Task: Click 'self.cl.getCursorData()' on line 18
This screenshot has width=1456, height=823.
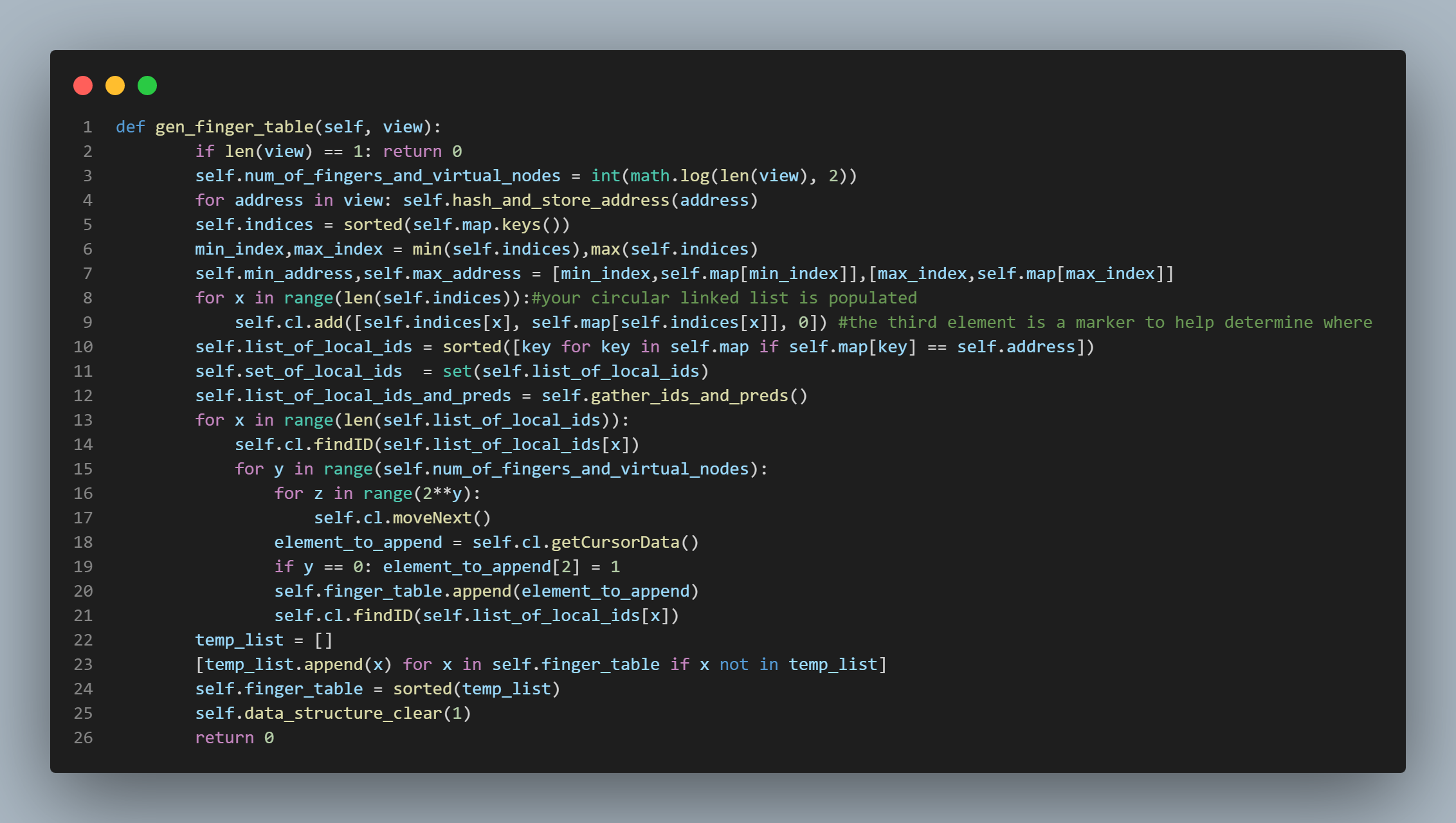Action: point(586,542)
